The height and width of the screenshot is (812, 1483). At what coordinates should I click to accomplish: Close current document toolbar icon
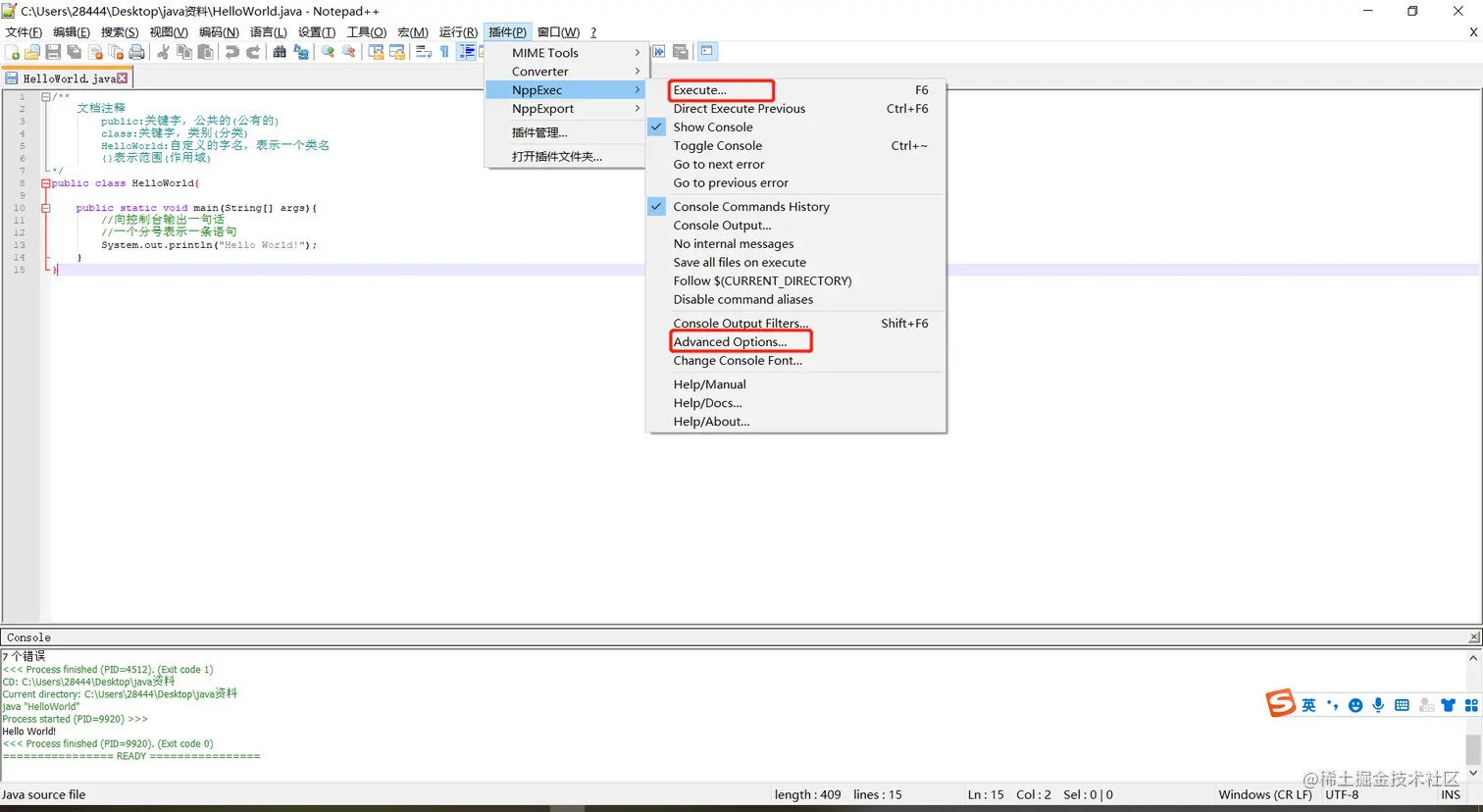[x=95, y=52]
